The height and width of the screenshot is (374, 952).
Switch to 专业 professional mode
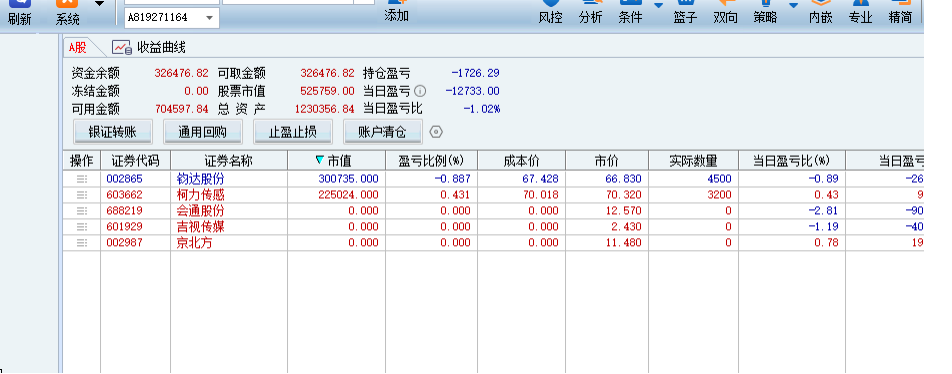tap(860, 12)
